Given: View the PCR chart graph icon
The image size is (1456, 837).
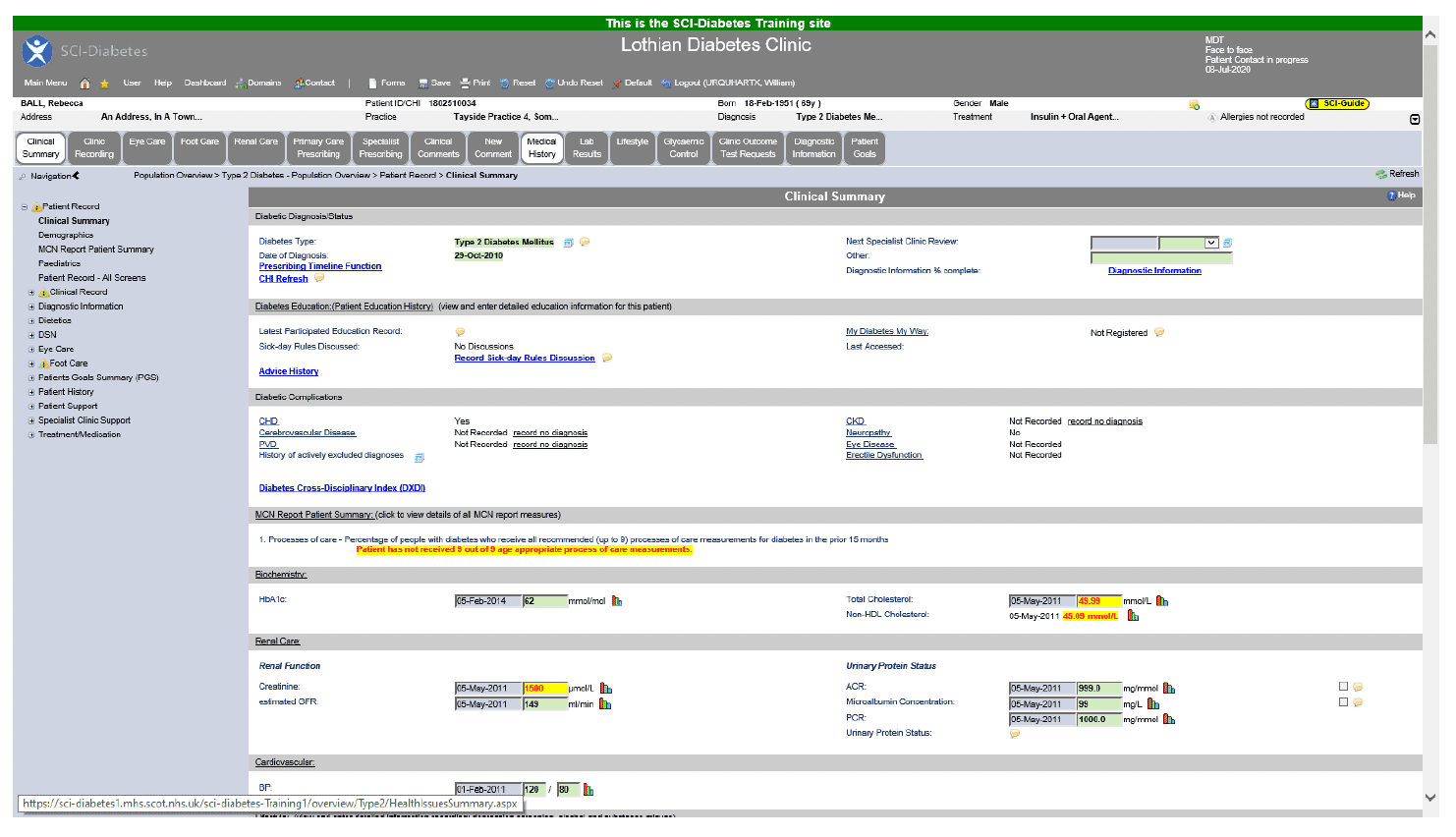Looking at the screenshot, I should (1169, 720).
